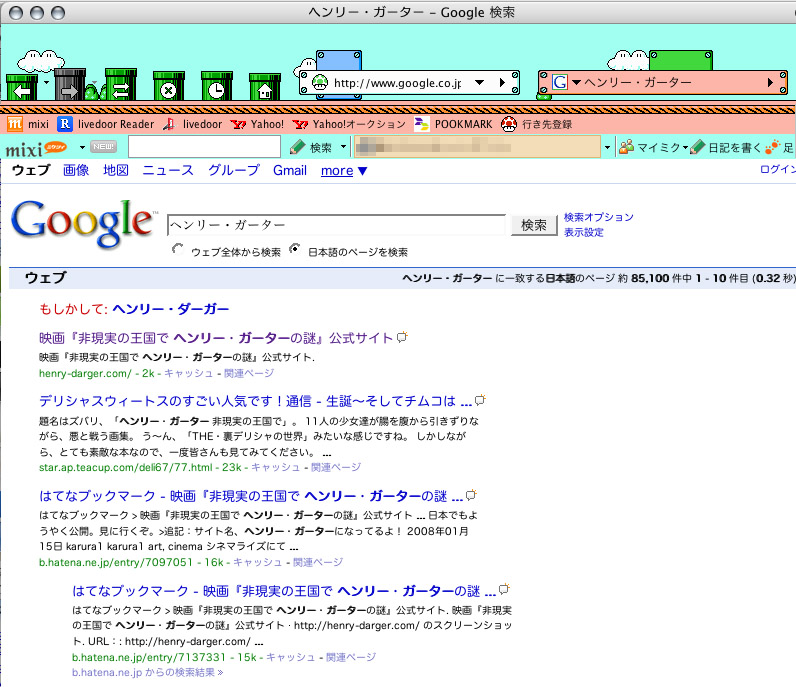
Task: Open 関連ページ for star.ap.teacup.com result
Action: pyautogui.click(x=336, y=467)
